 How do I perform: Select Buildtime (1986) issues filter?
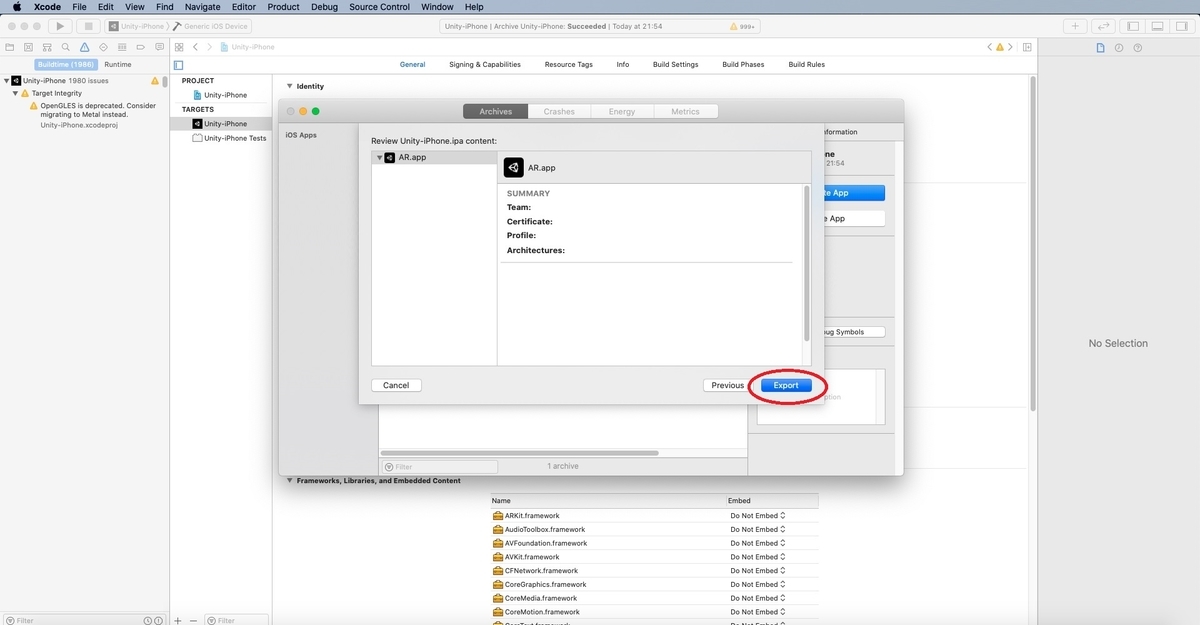pyautogui.click(x=66, y=64)
